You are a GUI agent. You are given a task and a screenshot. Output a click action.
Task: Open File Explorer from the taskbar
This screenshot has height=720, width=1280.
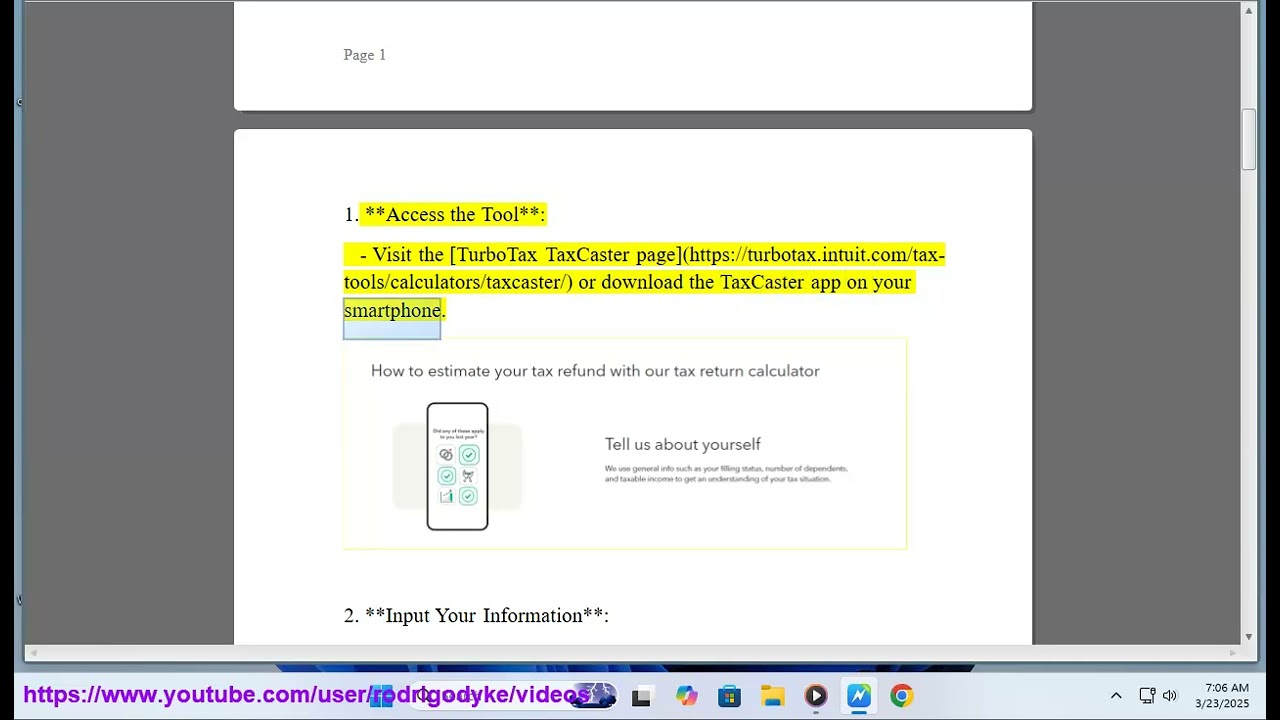772,697
